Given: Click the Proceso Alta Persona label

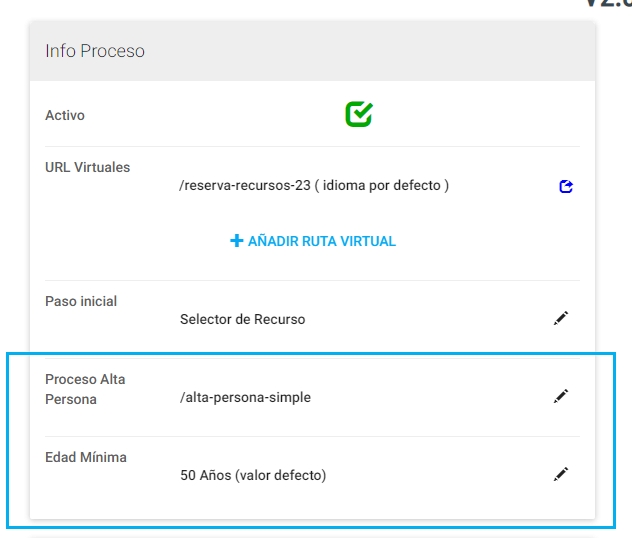Looking at the screenshot, I should [x=85, y=389].
